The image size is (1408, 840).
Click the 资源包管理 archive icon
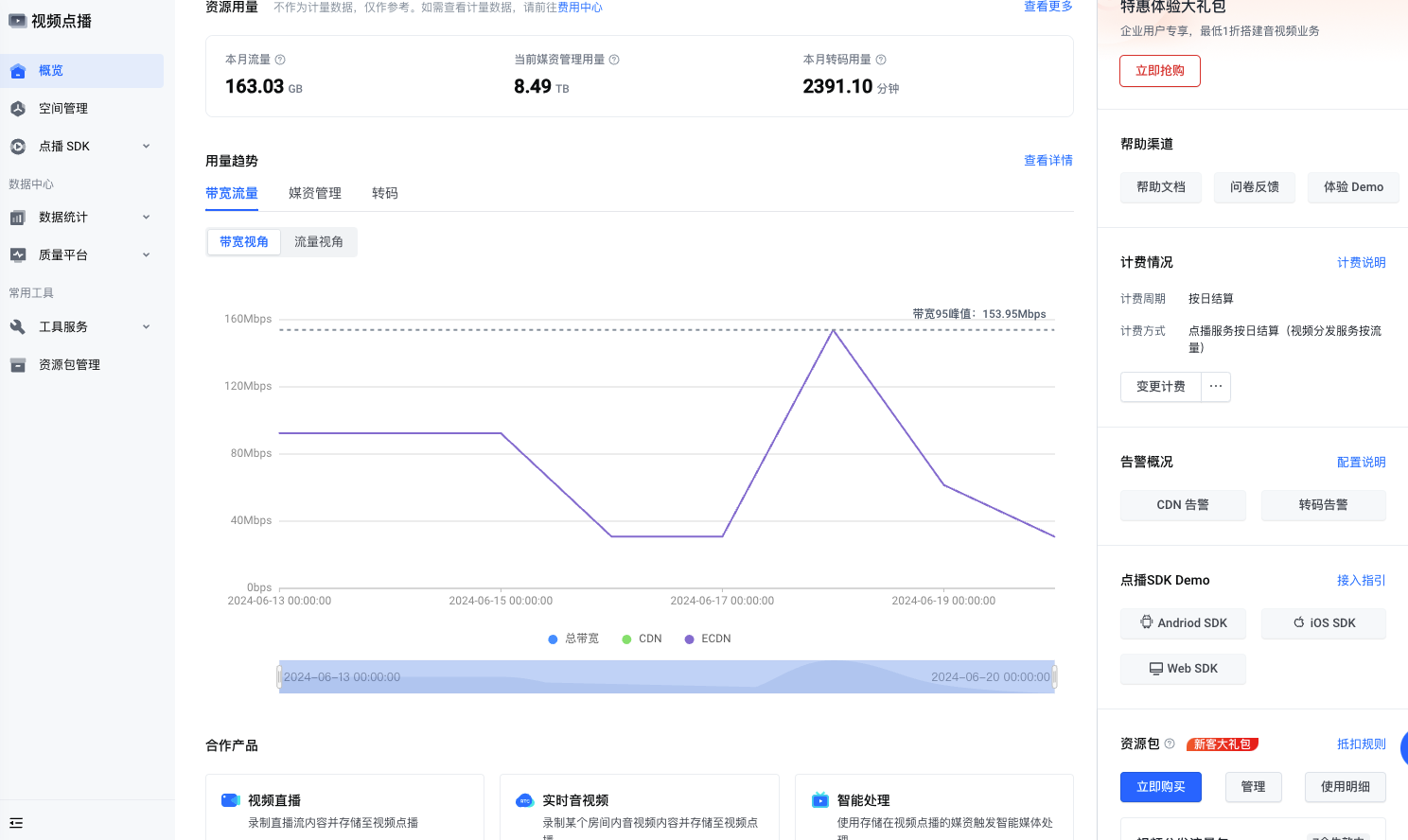click(x=18, y=365)
